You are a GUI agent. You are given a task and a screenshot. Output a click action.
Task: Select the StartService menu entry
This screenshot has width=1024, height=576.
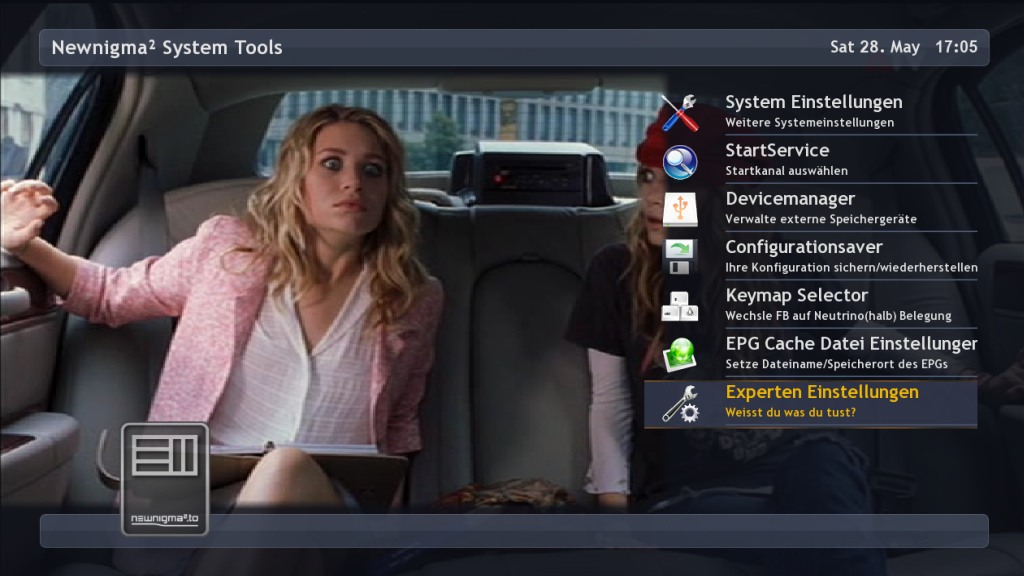click(777, 150)
